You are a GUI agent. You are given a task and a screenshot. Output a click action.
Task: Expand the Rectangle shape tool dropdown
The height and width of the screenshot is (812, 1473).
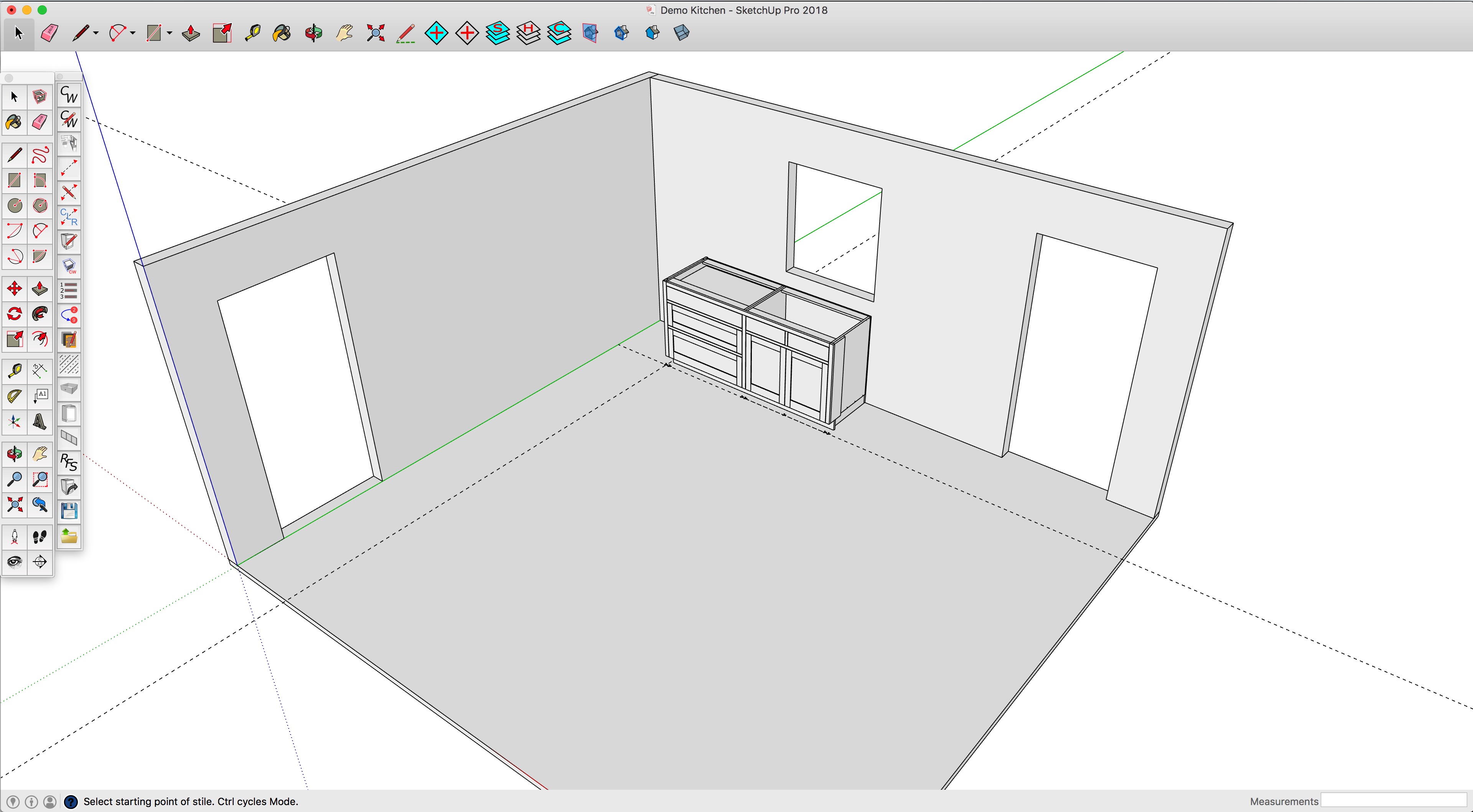point(170,33)
